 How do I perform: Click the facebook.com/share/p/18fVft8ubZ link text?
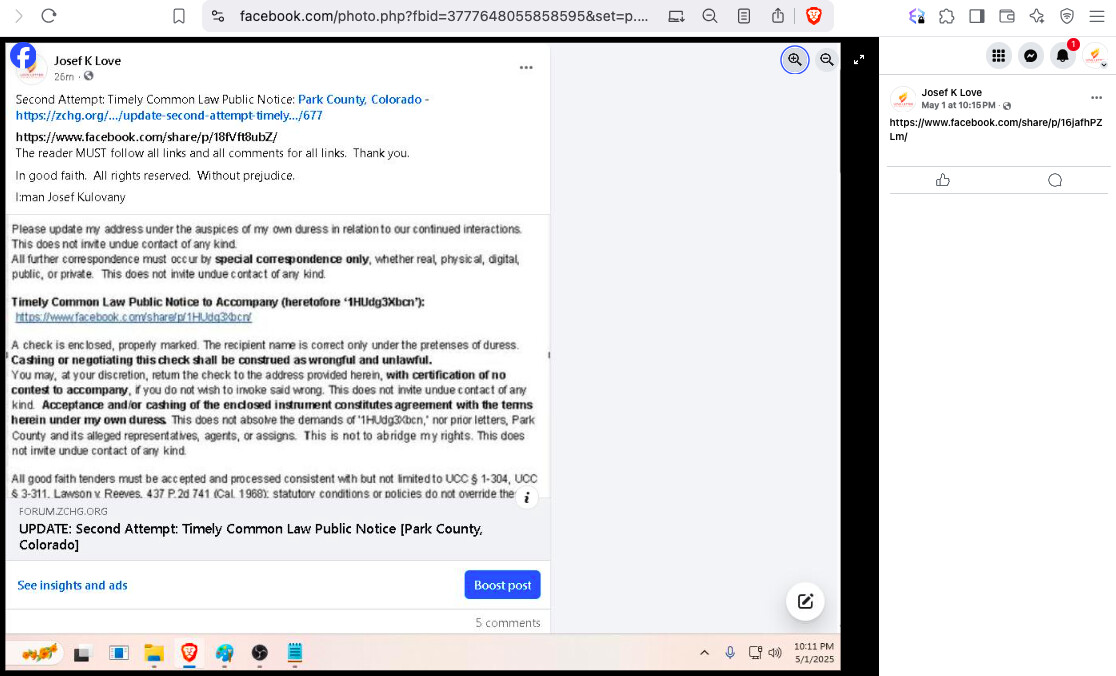pos(147,137)
